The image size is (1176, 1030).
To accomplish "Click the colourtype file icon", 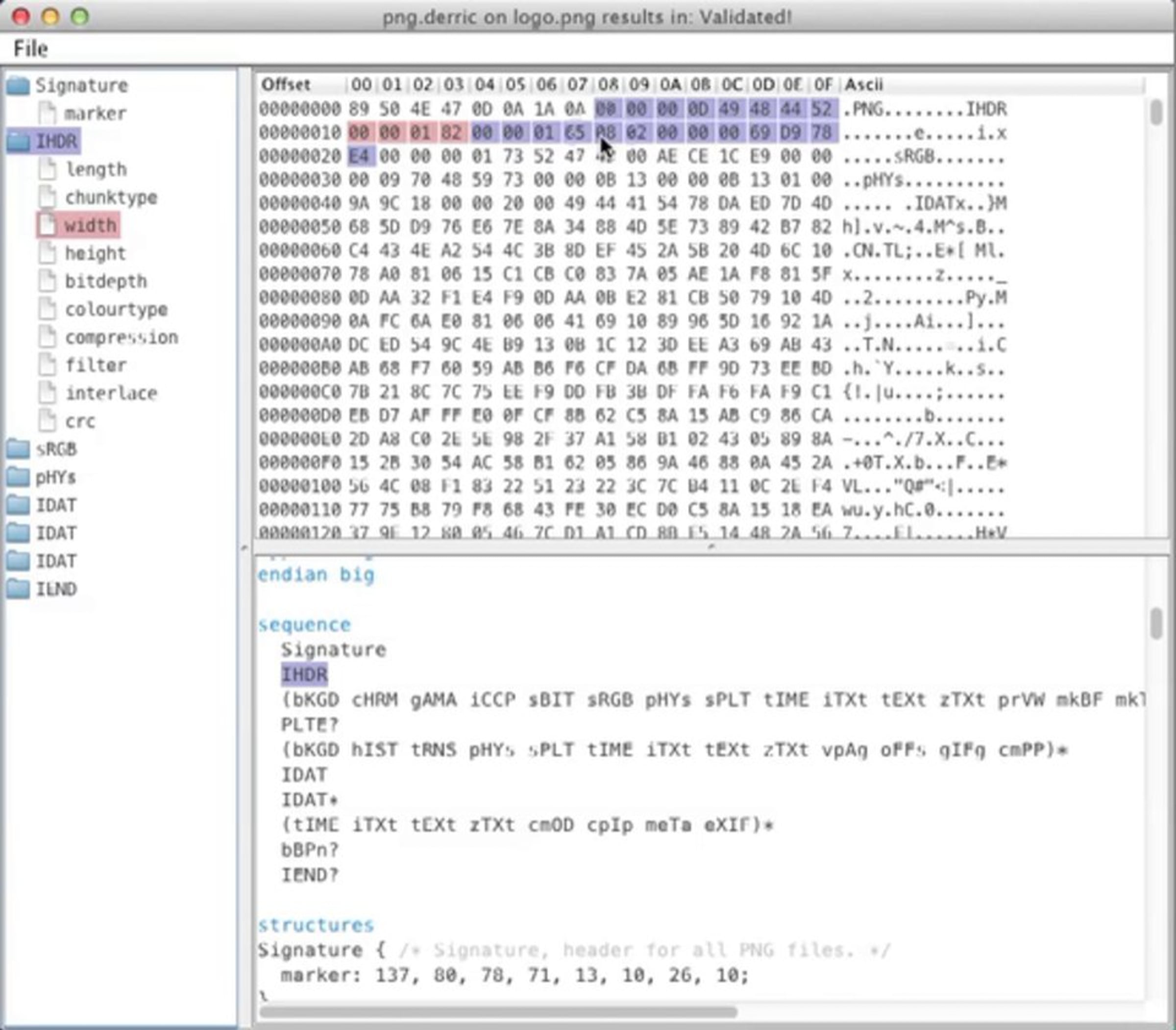I will click(48, 309).
